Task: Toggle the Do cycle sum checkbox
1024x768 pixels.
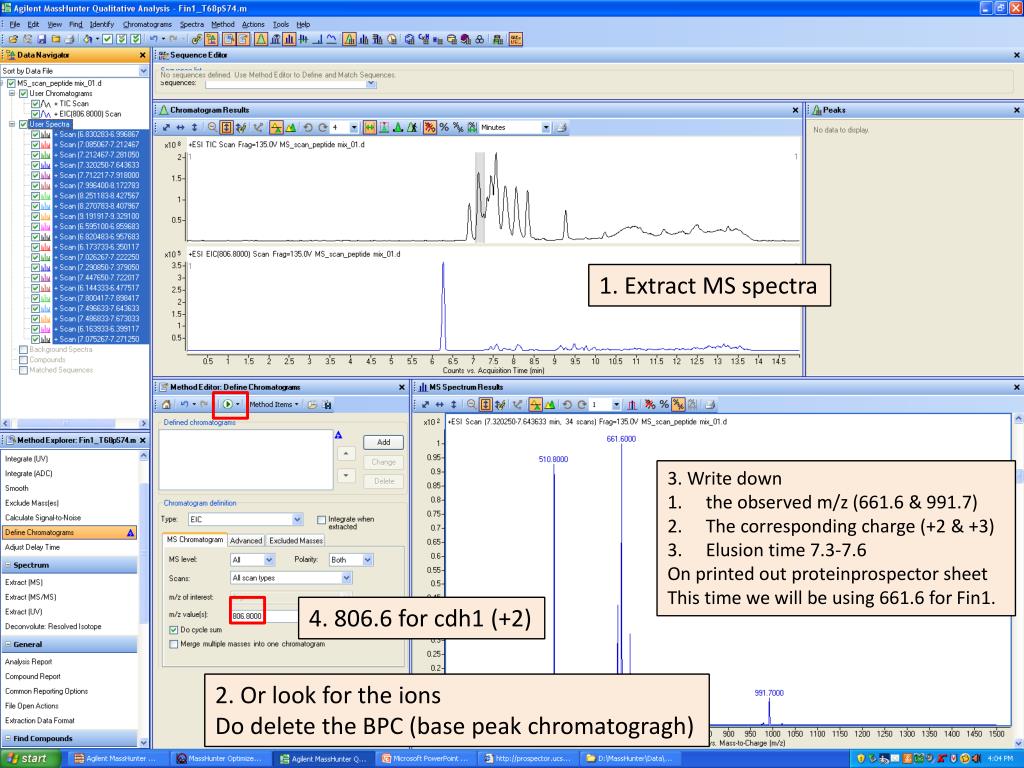Action: point(174,630)
